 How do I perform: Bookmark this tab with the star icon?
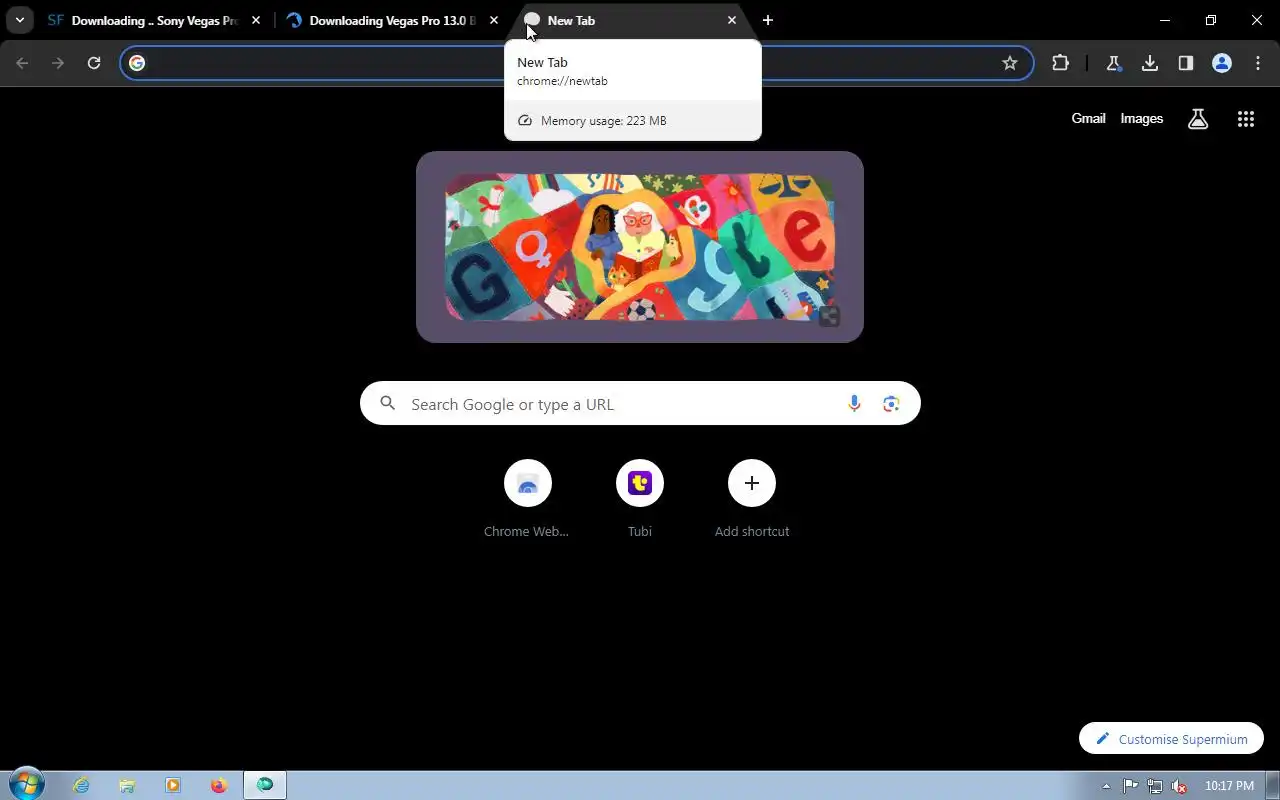(1010, 63)
